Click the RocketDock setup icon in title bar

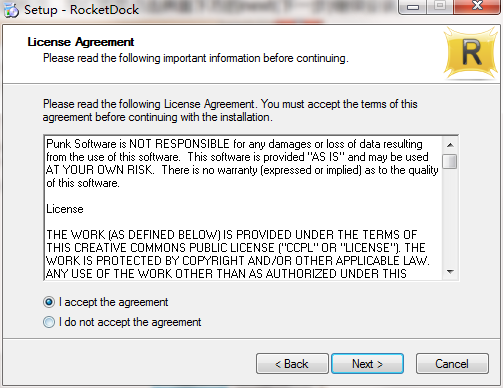coord(11,10)
